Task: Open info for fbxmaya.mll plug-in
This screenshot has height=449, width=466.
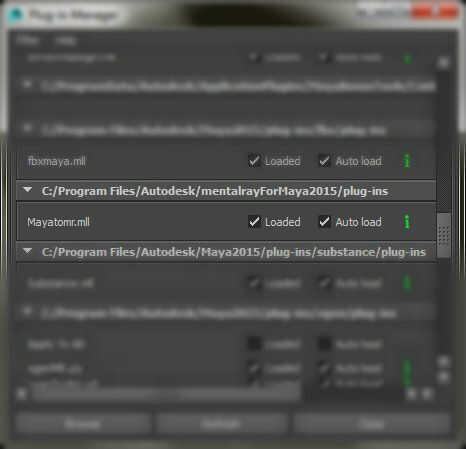Action: pos(407,161)
